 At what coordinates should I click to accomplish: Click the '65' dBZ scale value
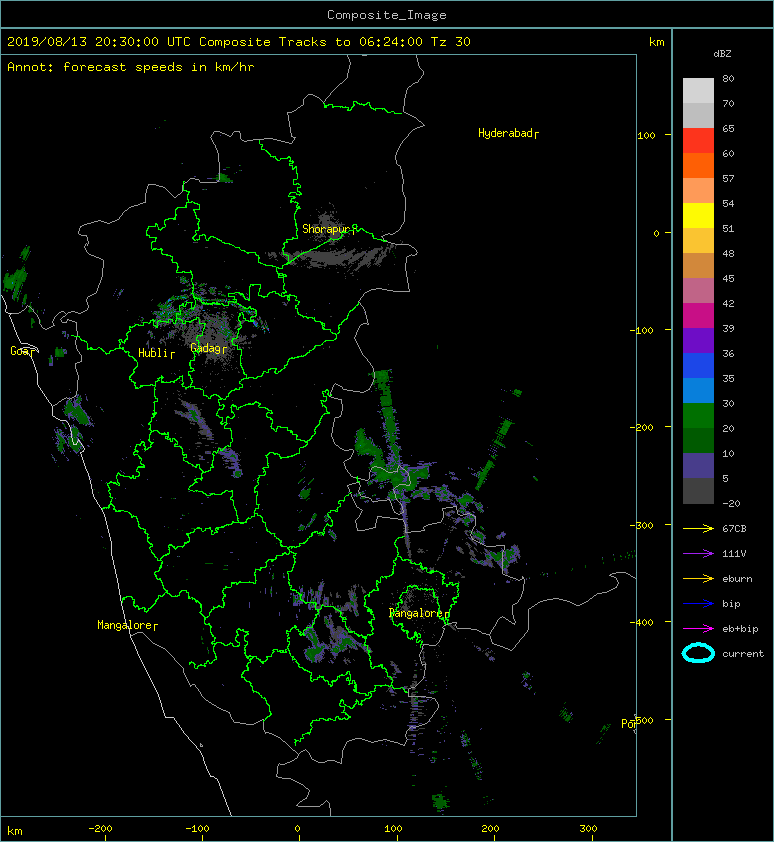728,128
